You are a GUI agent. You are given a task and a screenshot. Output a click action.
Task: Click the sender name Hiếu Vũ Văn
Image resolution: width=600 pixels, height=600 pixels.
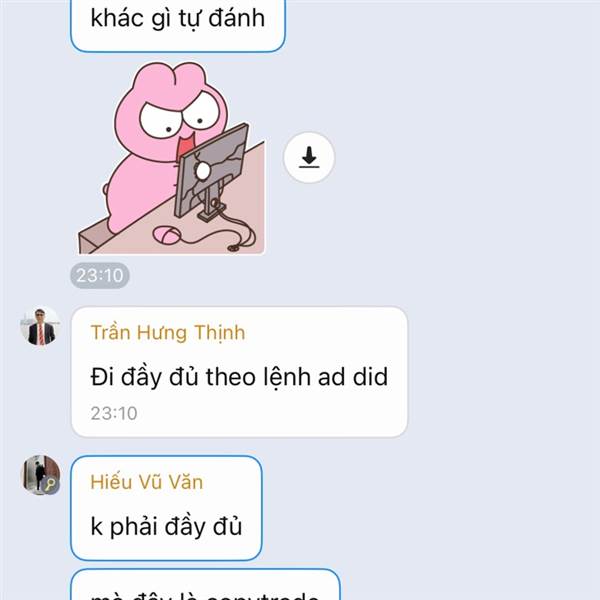(x=147, y=482)
